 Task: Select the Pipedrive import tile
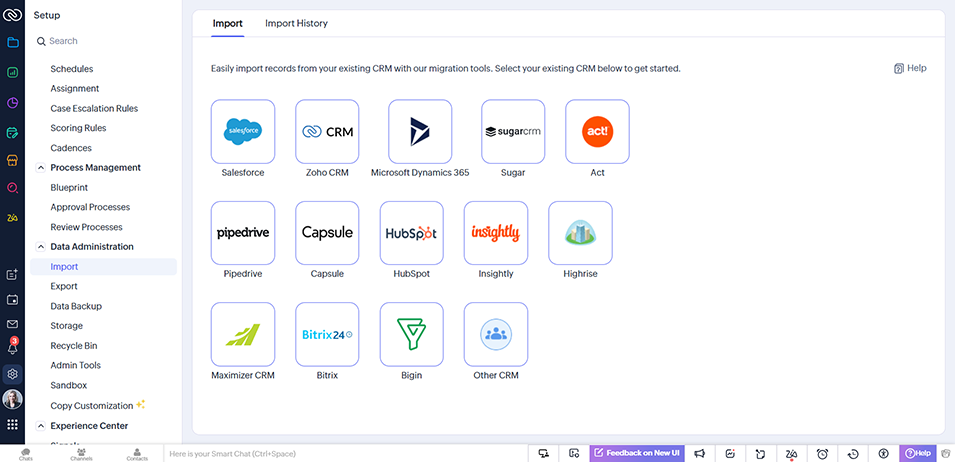(243, 233)
